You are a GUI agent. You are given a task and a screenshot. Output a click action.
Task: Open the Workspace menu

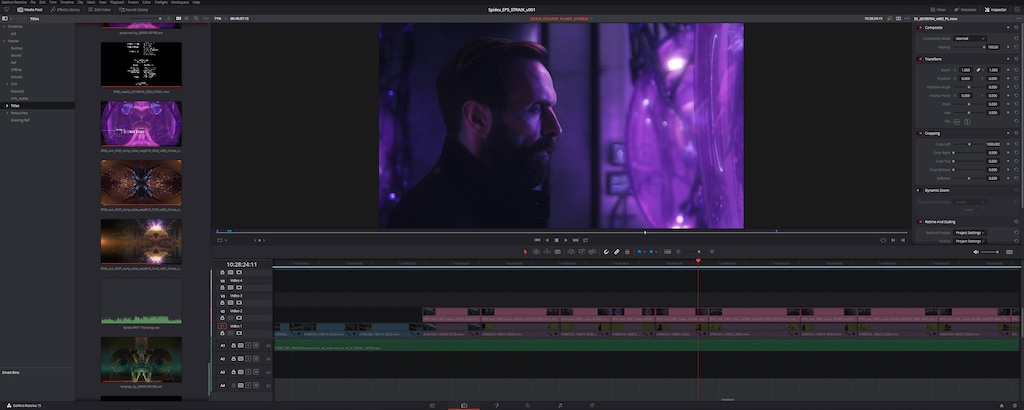tap(180, 3)
